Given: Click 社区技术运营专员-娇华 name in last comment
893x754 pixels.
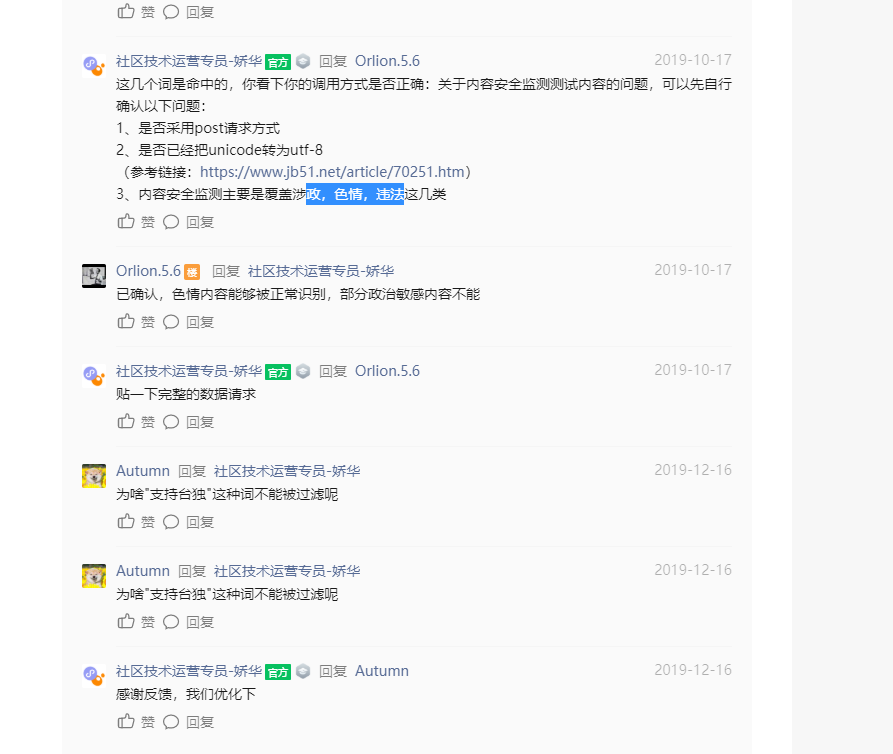Looking at the screenshot, I should tap(189, 671).
